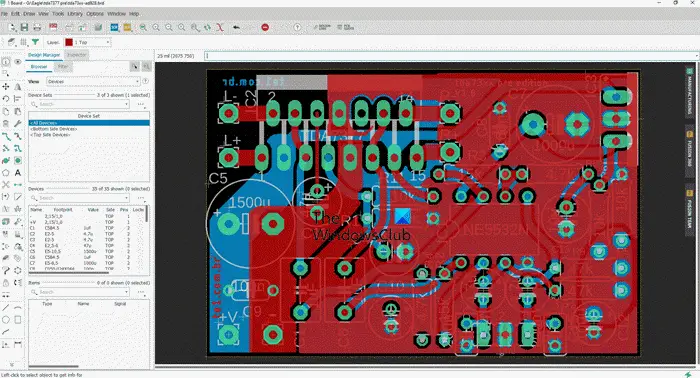
Task: Select the Copy tool
Action: click(x=6, y=111)
